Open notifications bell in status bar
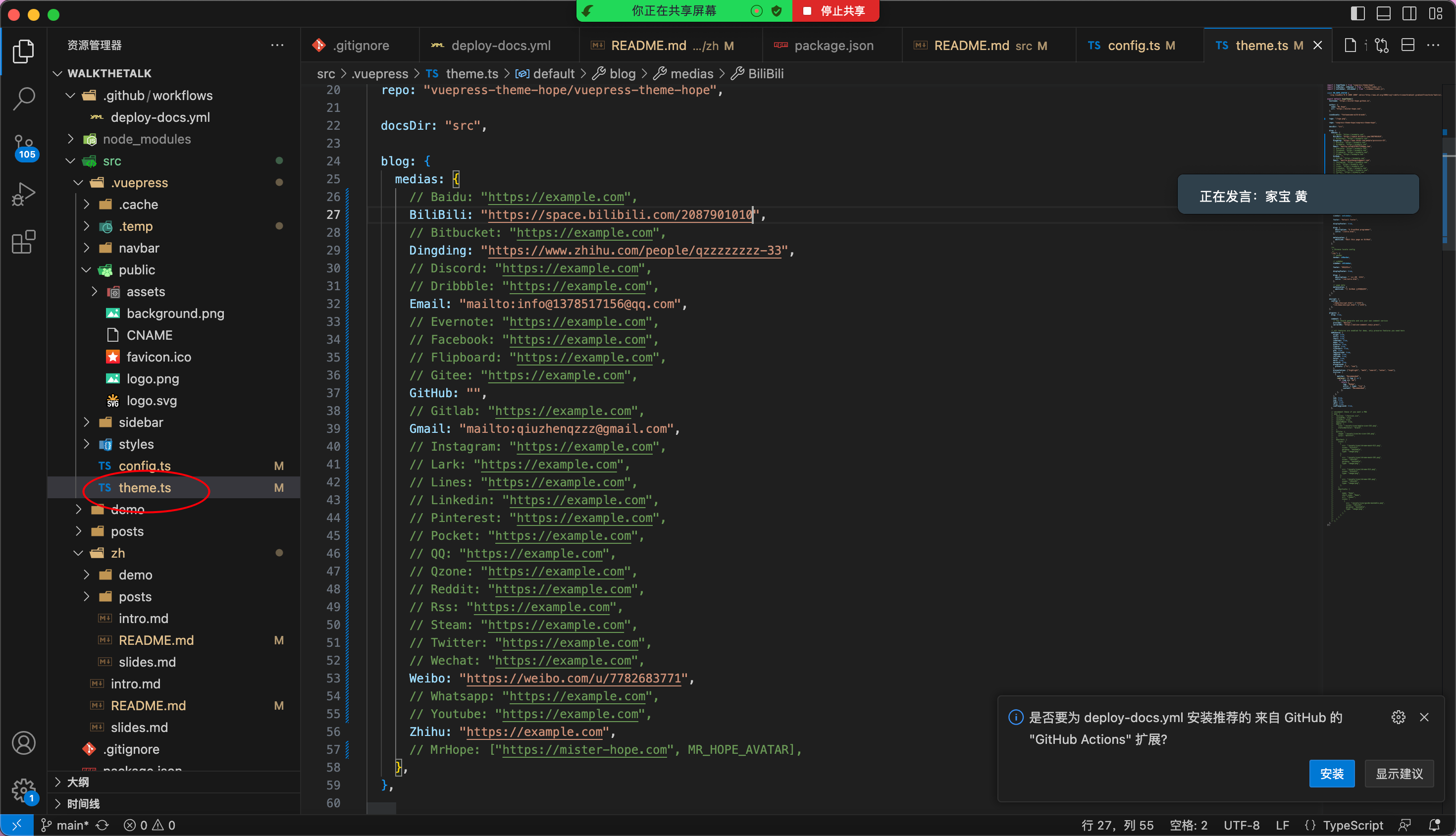The width and height of the screenshot is (1456, 836). 1434,825
